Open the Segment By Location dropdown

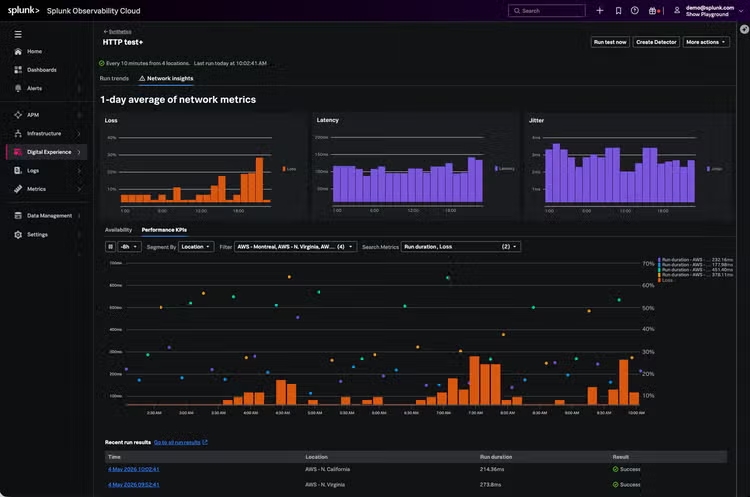coord(196,247)
